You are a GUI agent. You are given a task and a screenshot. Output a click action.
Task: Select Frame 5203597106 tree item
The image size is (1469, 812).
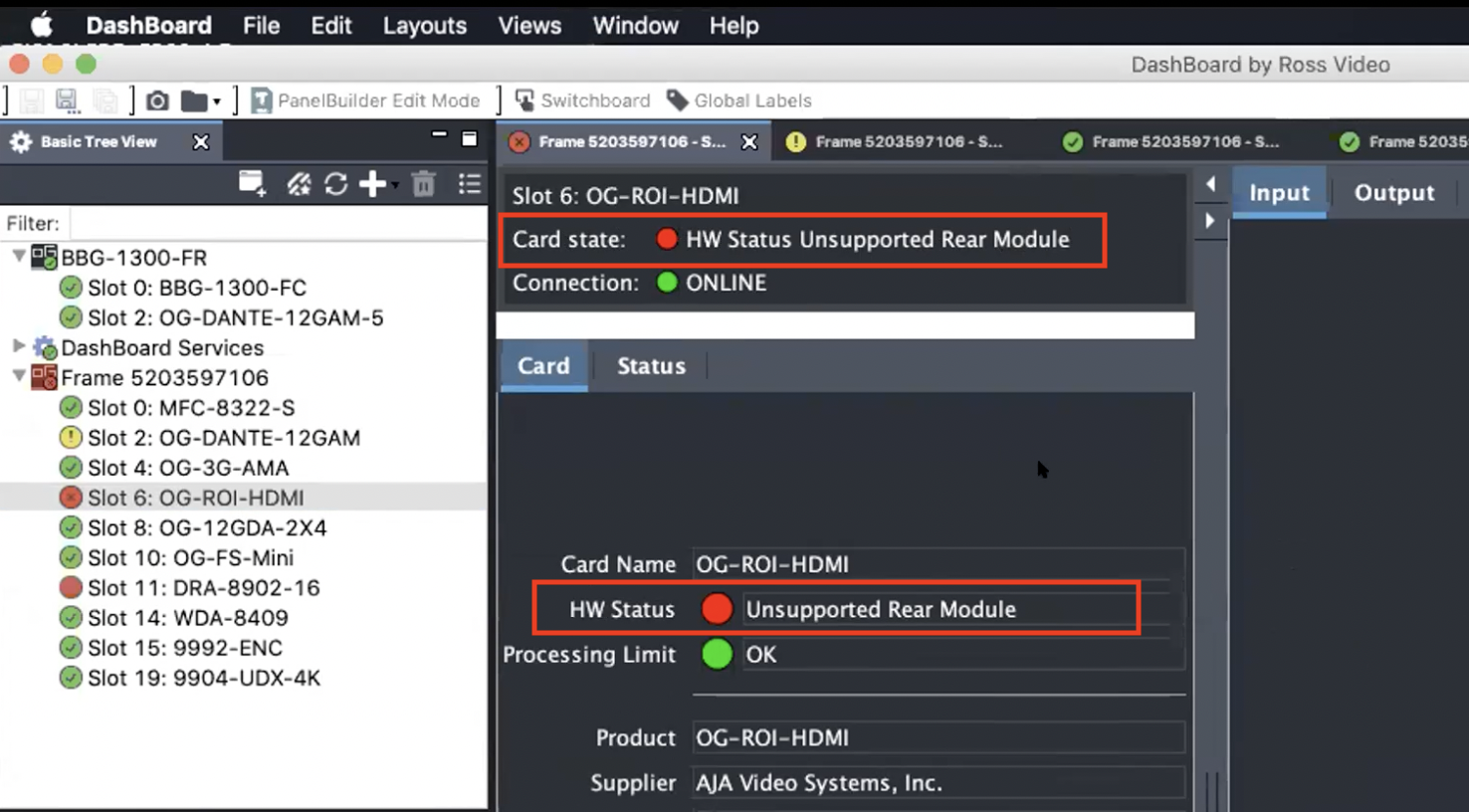click(x=164, y=377)
